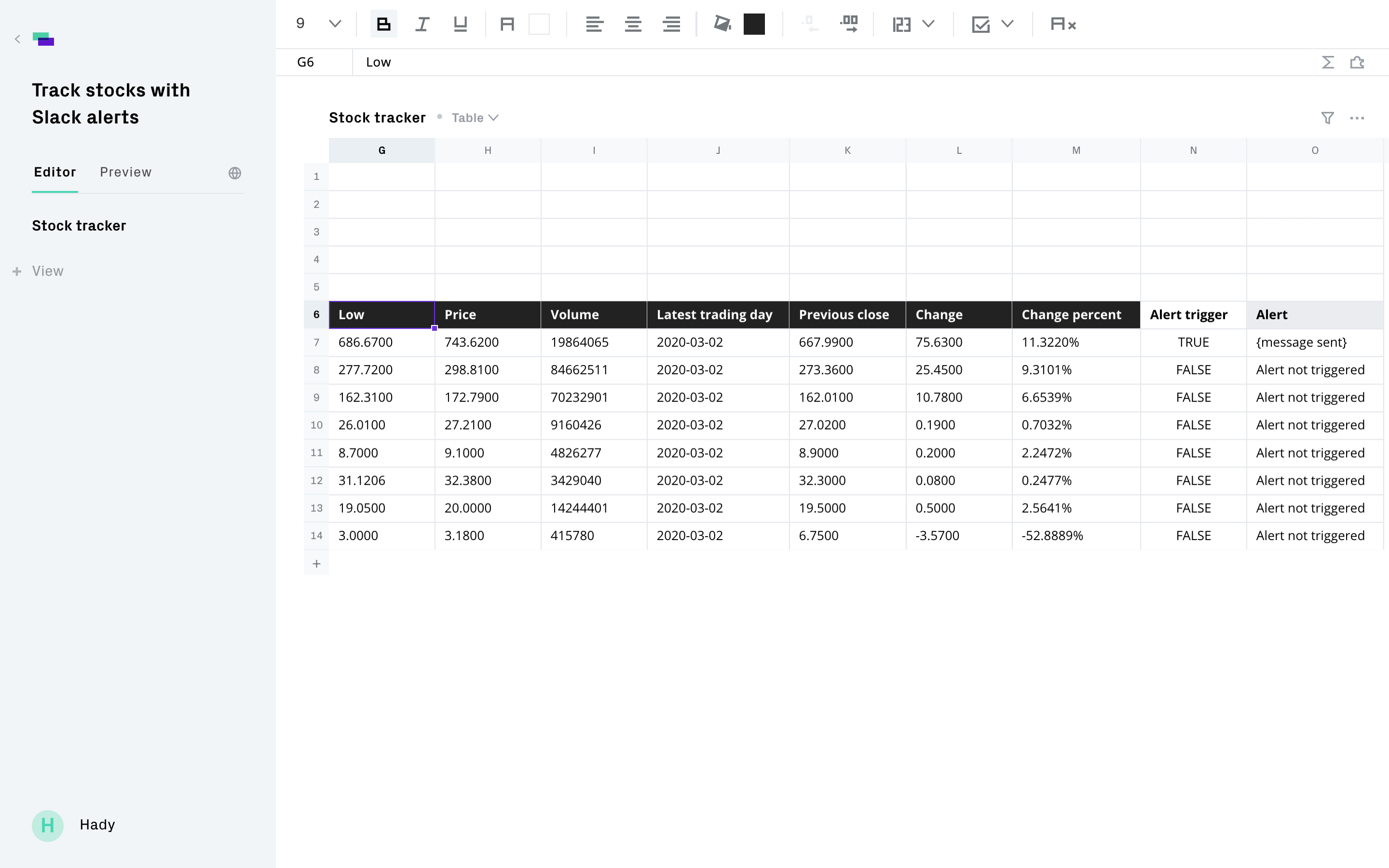This screenshot has width=1389, height=868.
Task: Click the text color icon
Action: 507,24
